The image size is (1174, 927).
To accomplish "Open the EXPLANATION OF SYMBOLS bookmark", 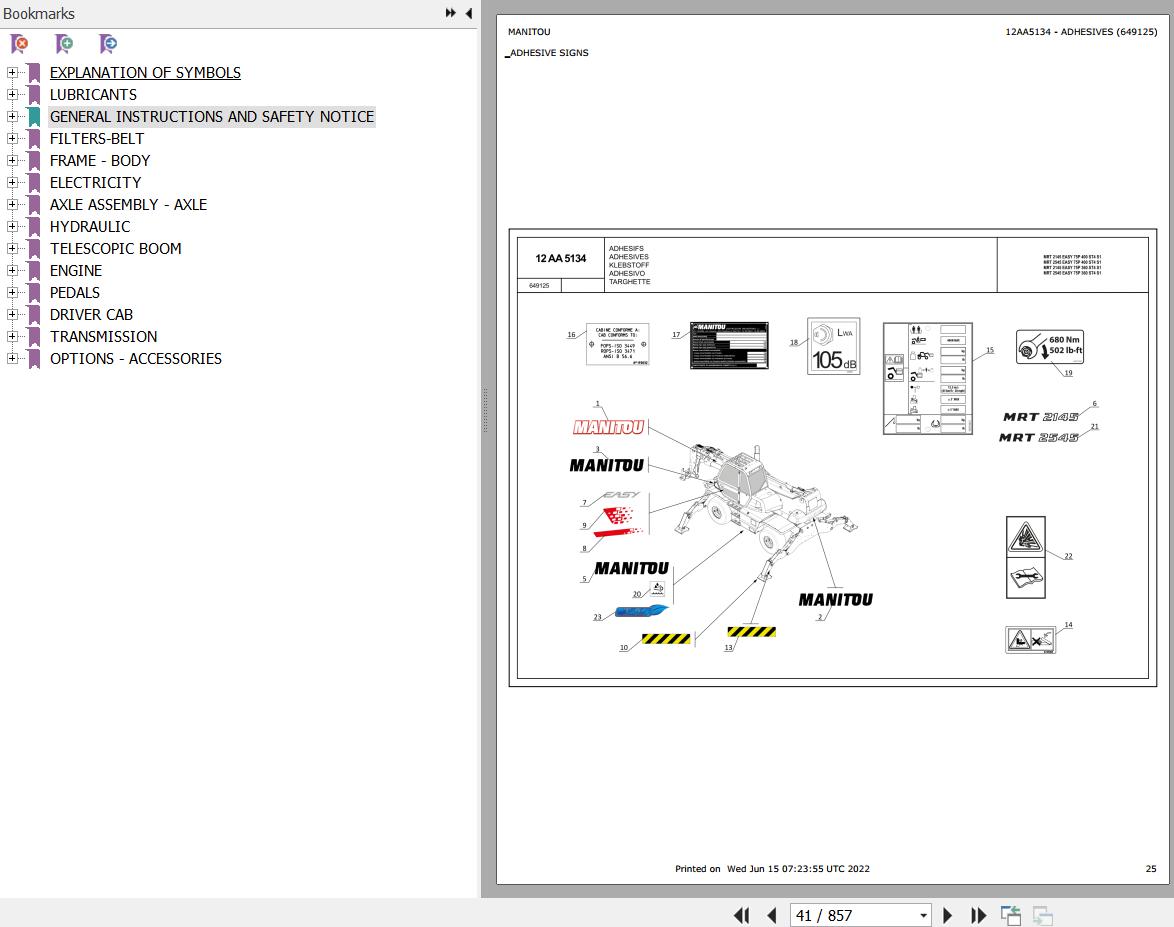I will pyautogui.click(x=145, y=73).
